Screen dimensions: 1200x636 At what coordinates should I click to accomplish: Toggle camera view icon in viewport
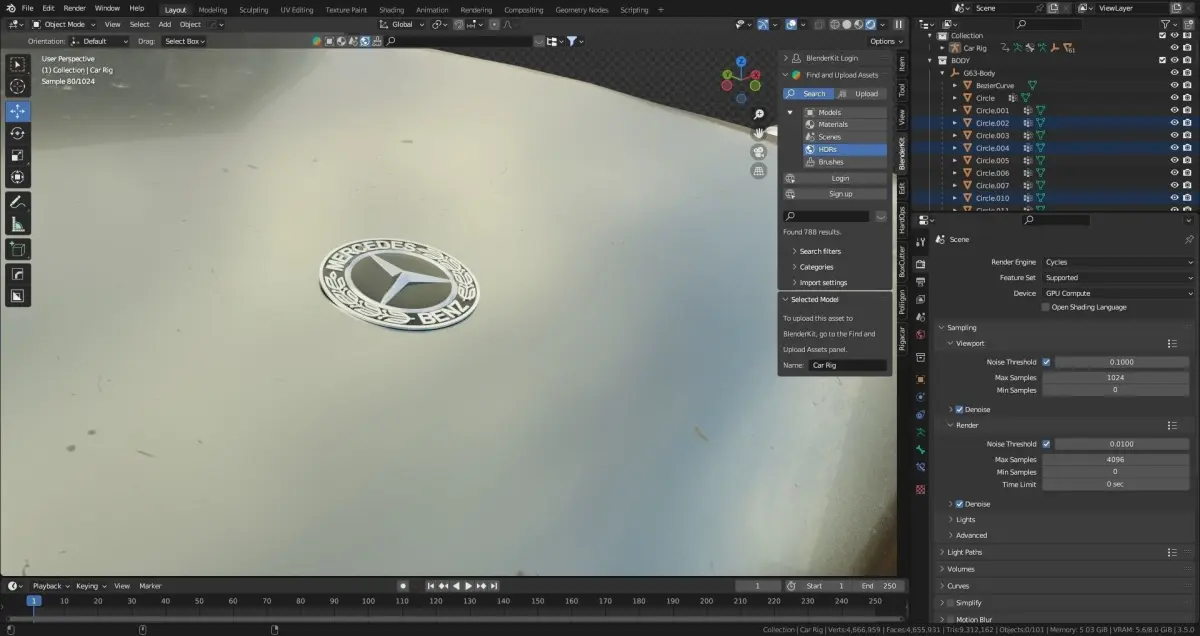(759, 152)
